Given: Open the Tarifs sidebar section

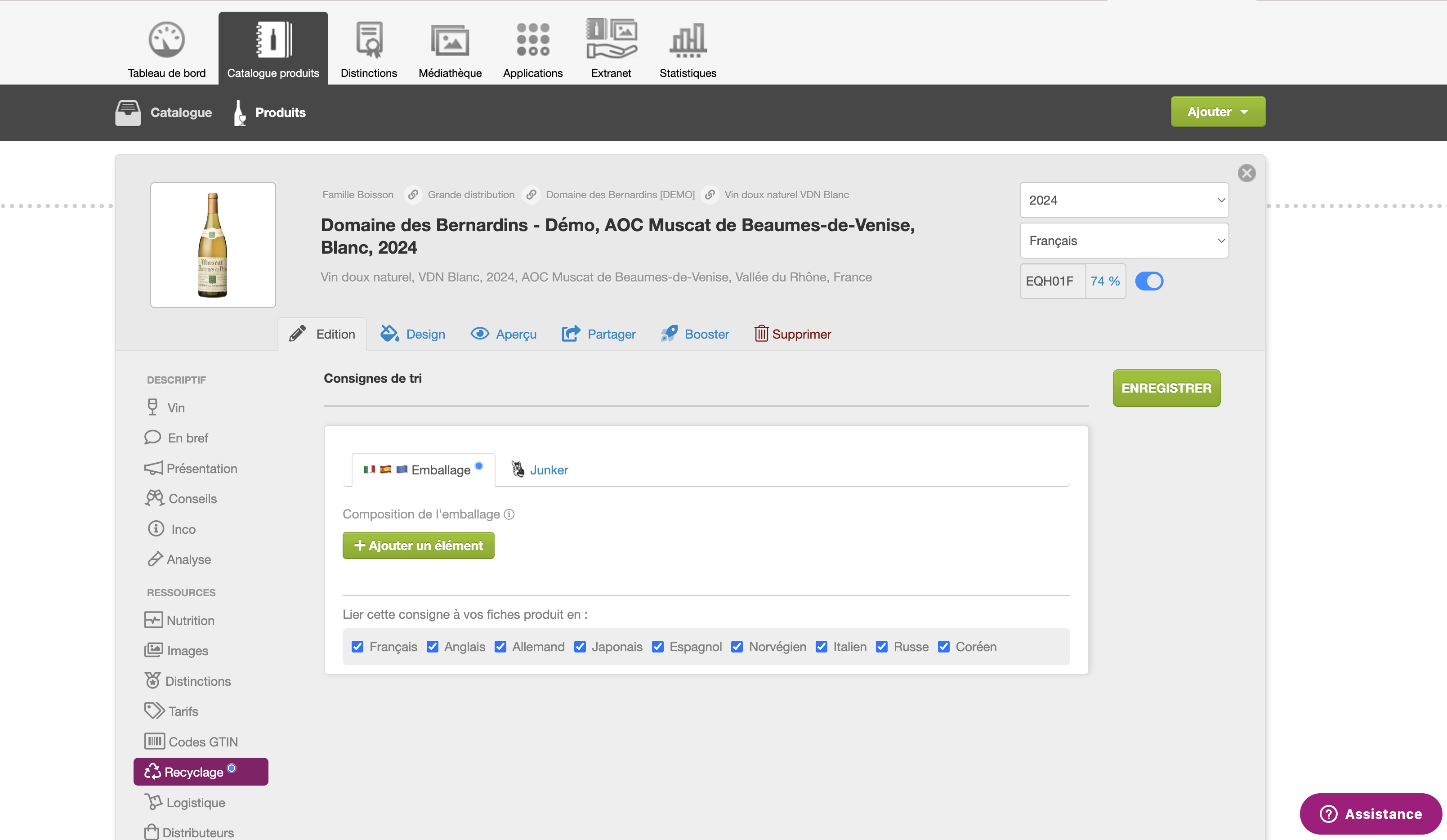Looking at the screenshot, I should coord(171,711).
